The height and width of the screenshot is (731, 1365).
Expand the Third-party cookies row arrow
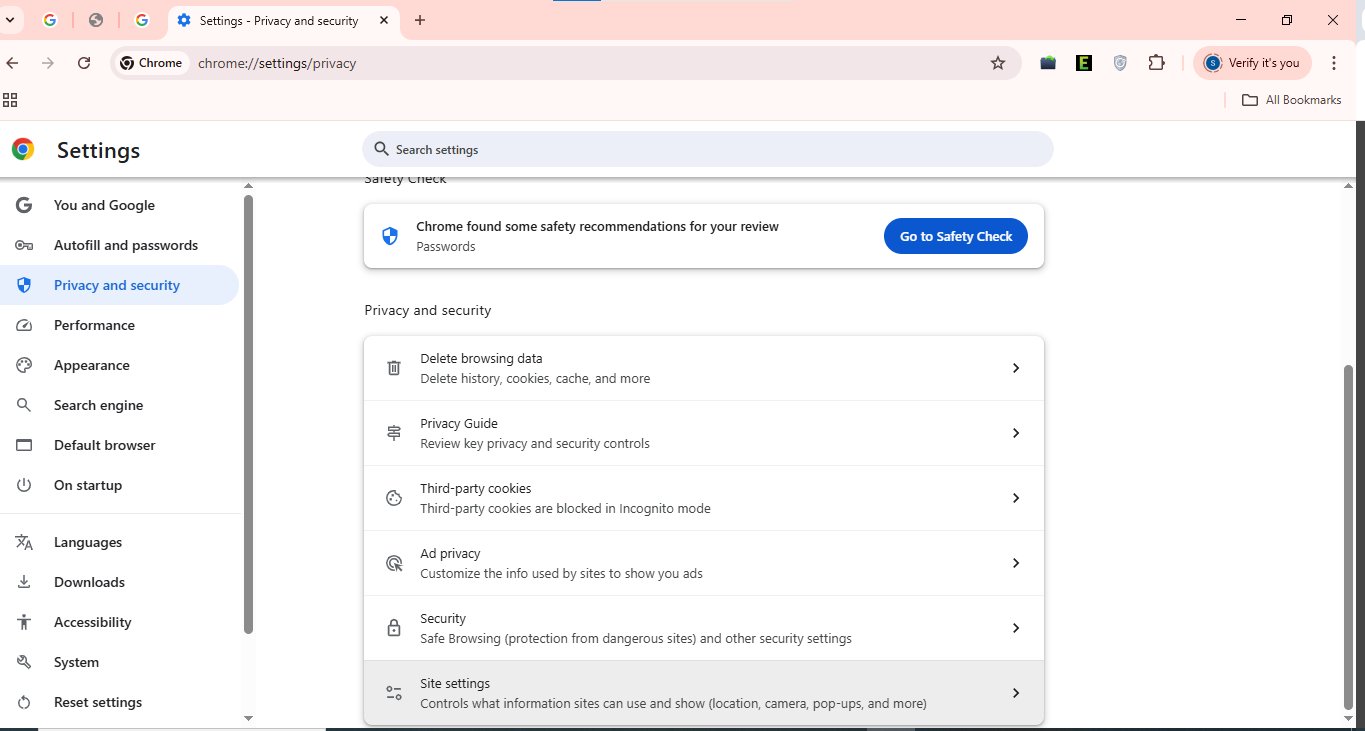pyautogui.click(x=1015, y=498)
